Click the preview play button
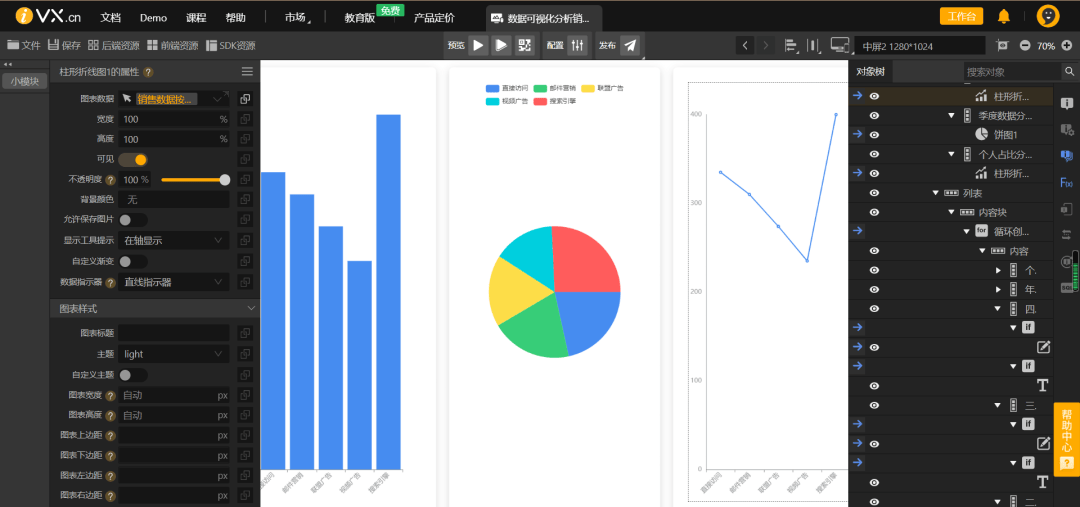This screenshot has width=1080, height=507. coord(478,45)
